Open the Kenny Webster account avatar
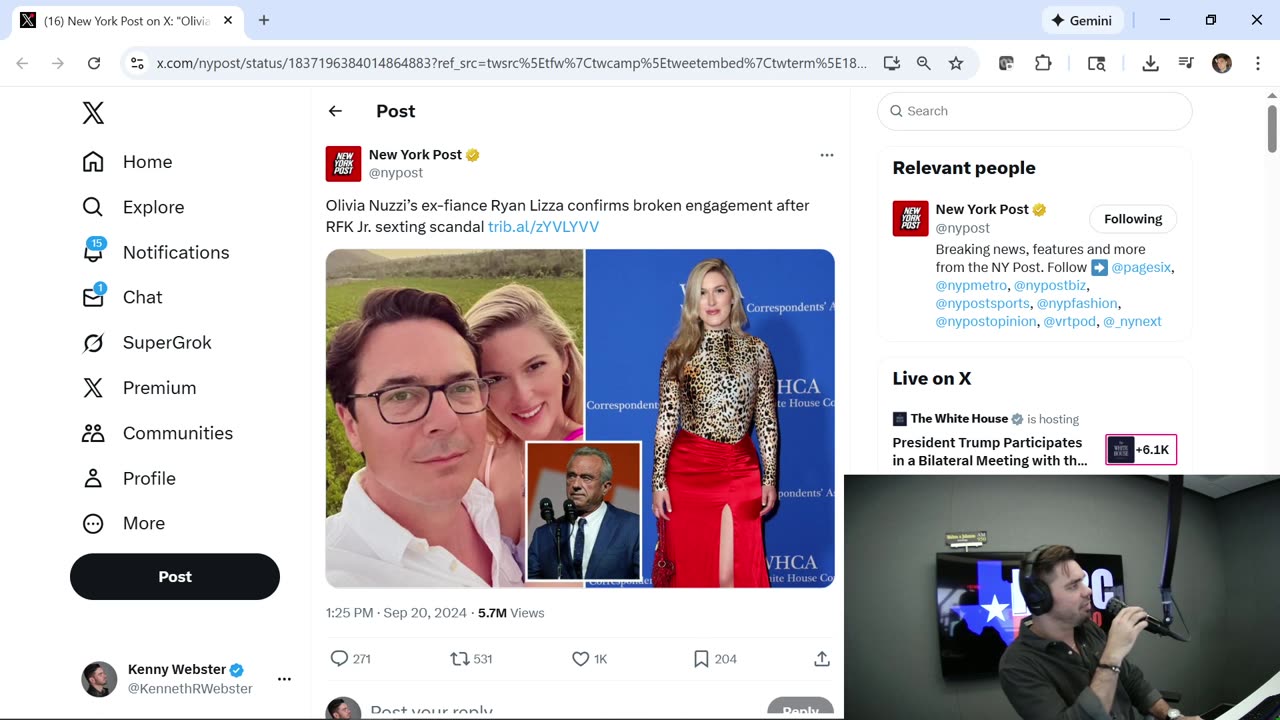1280x720 pixels. (x=99, y=679)
